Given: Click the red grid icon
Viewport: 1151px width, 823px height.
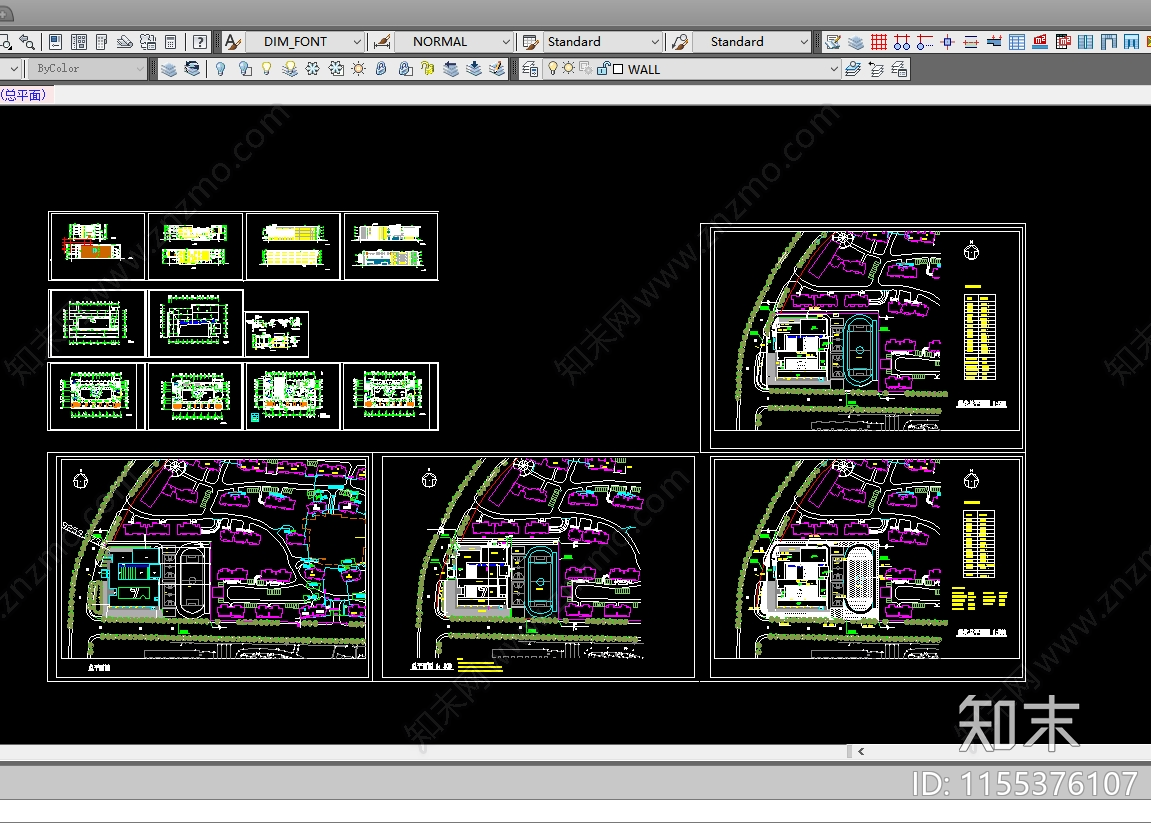Looking at the screenshot, I should tap(879, 42).
